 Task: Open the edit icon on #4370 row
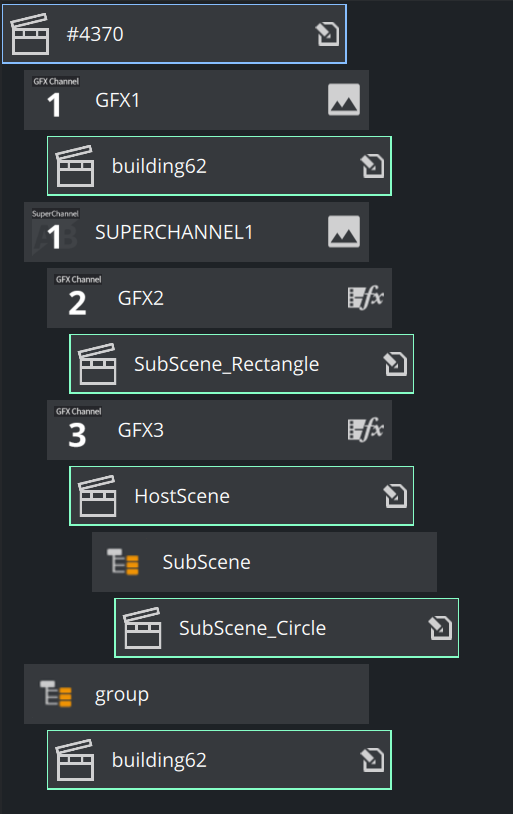[328, 34]
